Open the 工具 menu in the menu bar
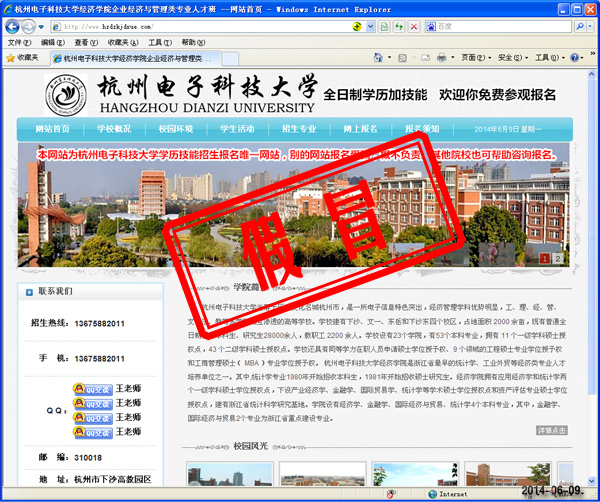 [x=160, y=42]
